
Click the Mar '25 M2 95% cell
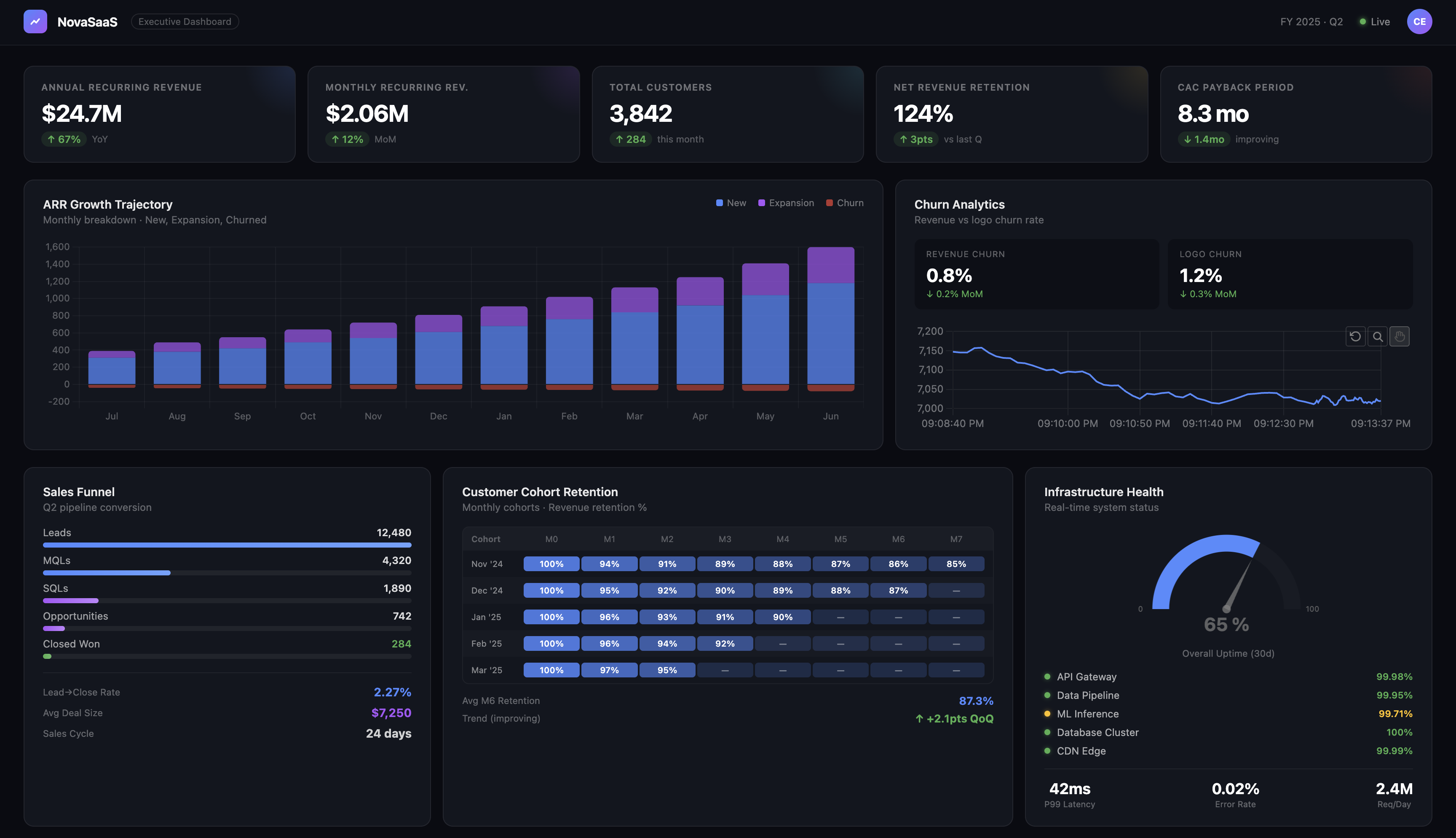point(667,670)
